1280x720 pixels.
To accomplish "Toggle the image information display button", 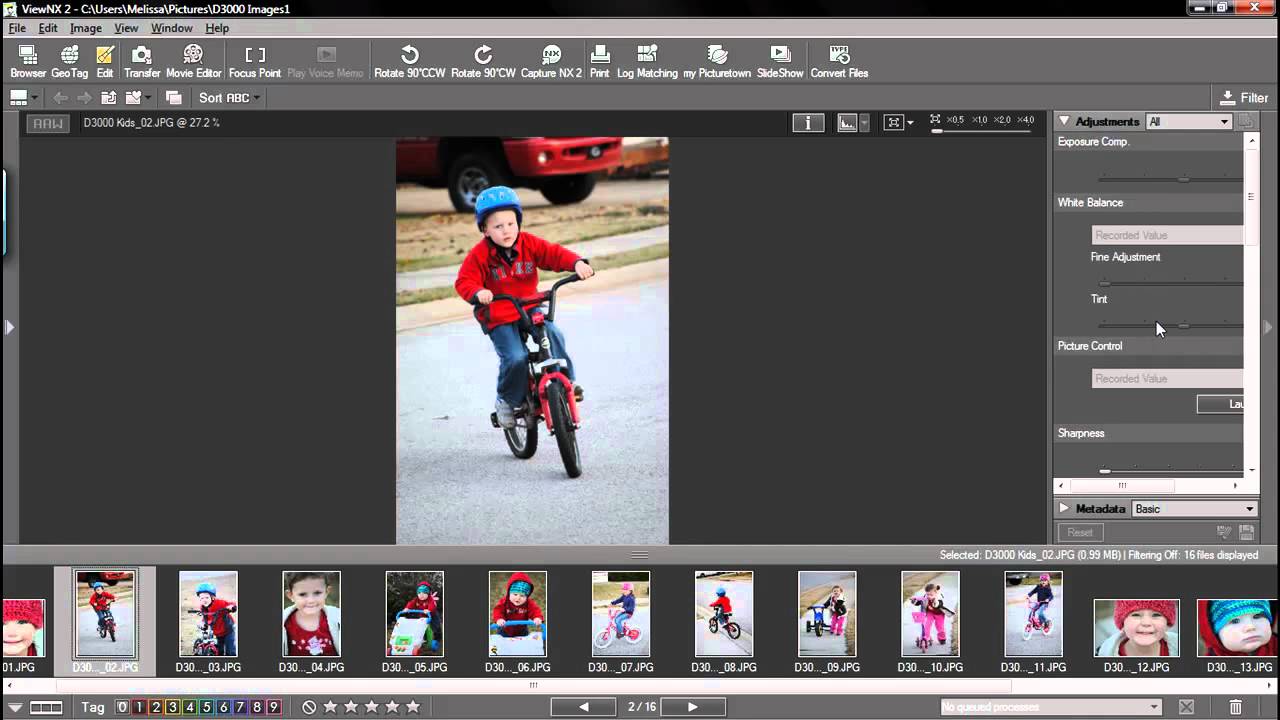I will tap(808, 122).
